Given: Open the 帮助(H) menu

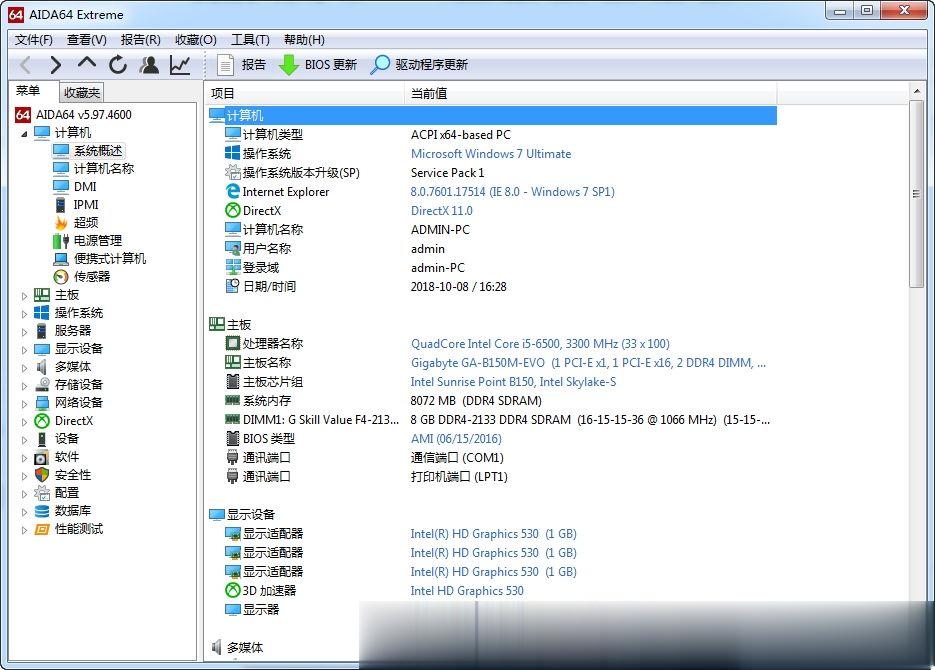Looking at the screenshot, I should pos(304,40).
